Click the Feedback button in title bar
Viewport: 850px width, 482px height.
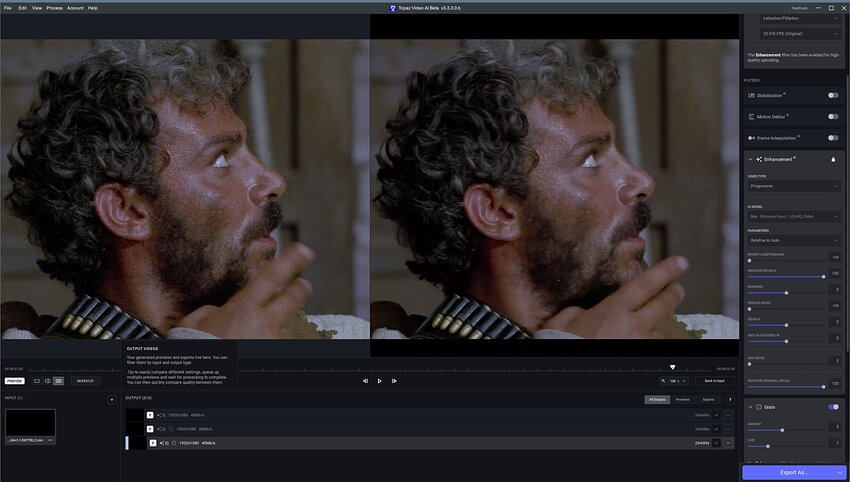pyautogui.click(x=800, y=8)
